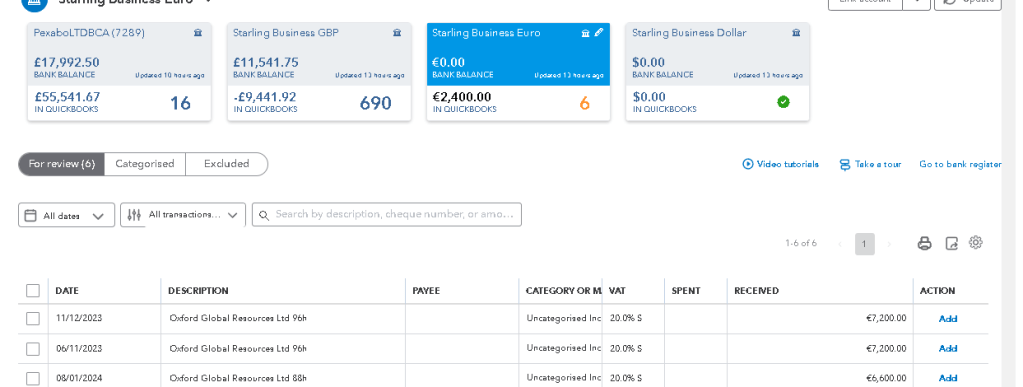Select all transactions with header checkbox
1023x387 pixels.
33,290
